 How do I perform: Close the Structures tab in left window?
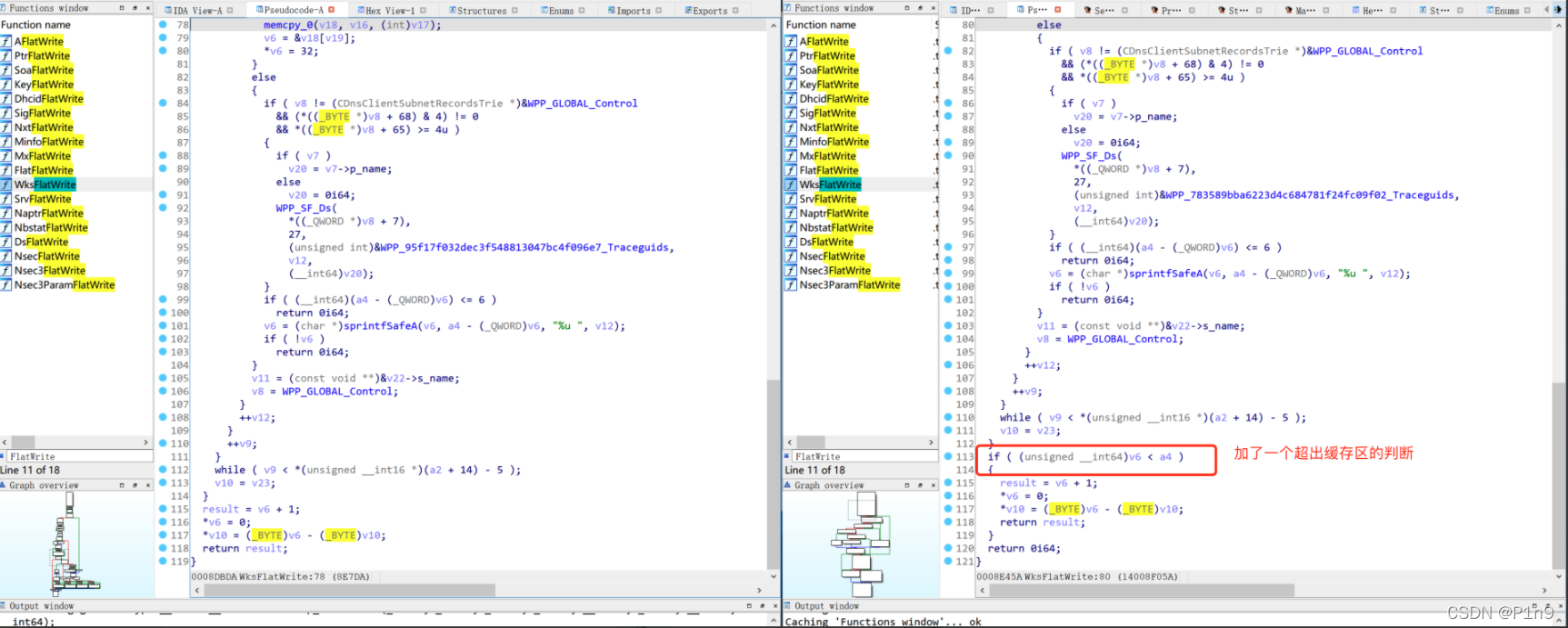pyautogui.click(x=514, y=11)
